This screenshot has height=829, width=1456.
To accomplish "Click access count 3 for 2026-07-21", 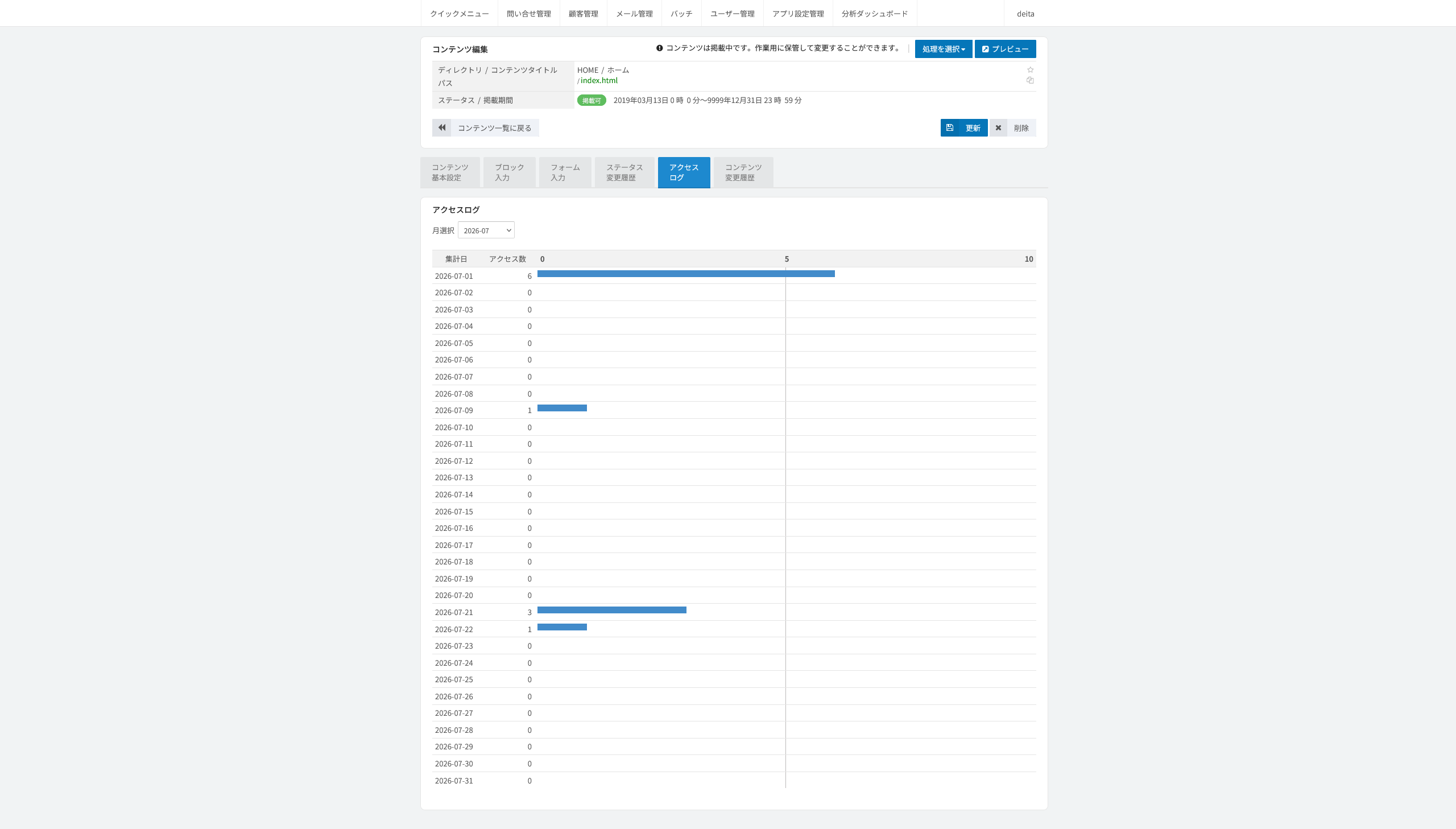I will (529, 613).
